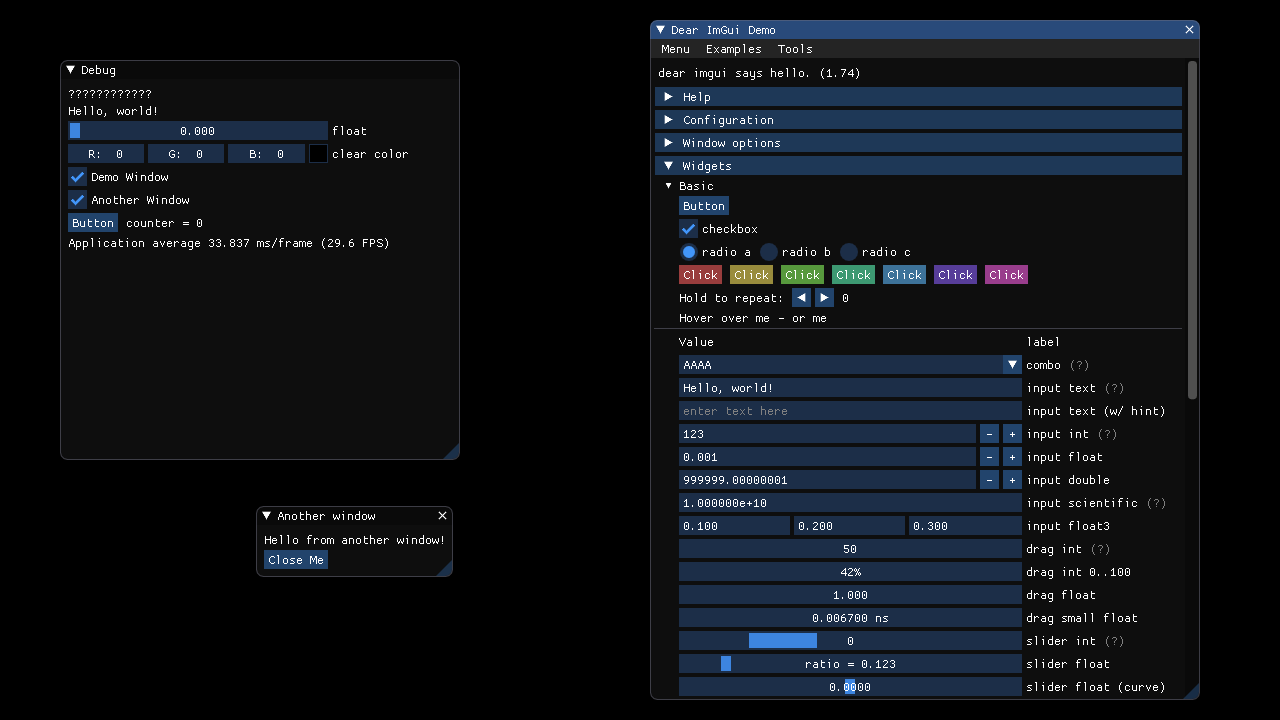
Task: Click the drag int help marker (?)
Action: tap(1100, 549)
